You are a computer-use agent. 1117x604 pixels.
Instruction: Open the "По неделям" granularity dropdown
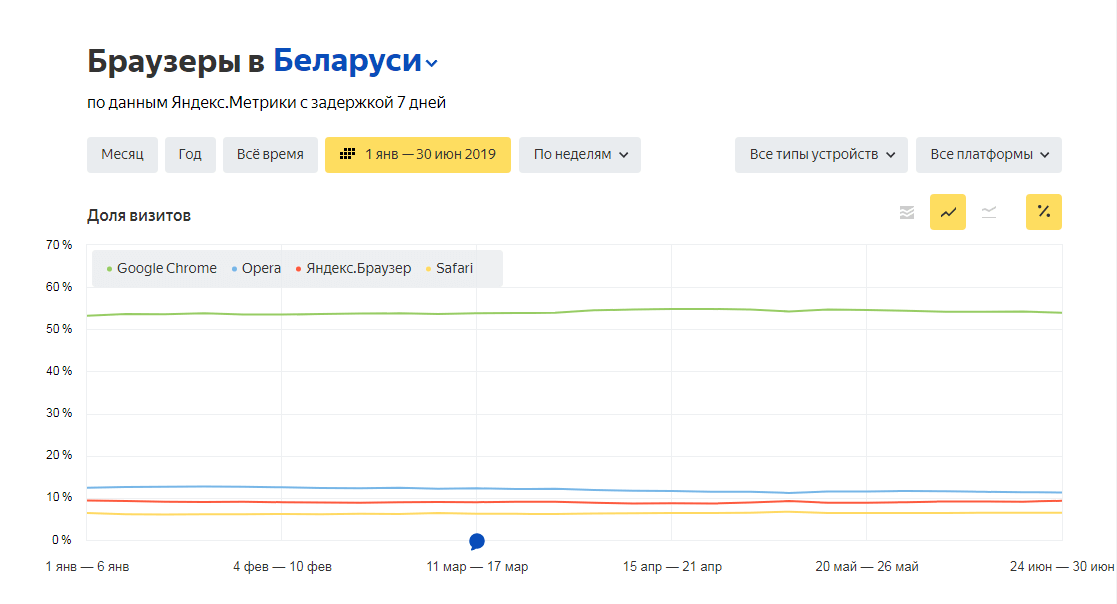coord(579,155)
